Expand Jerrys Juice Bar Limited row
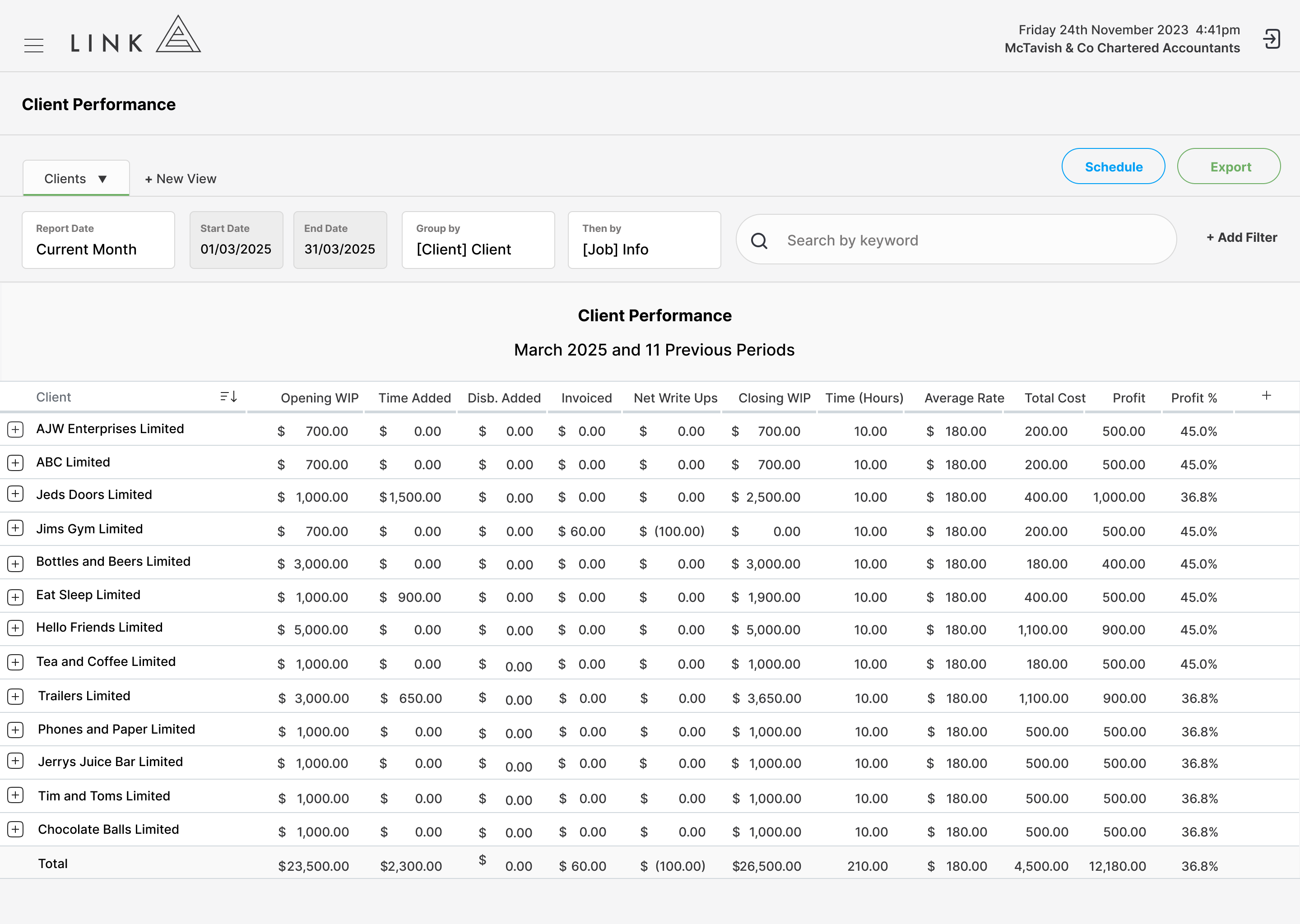 (15, 761)
